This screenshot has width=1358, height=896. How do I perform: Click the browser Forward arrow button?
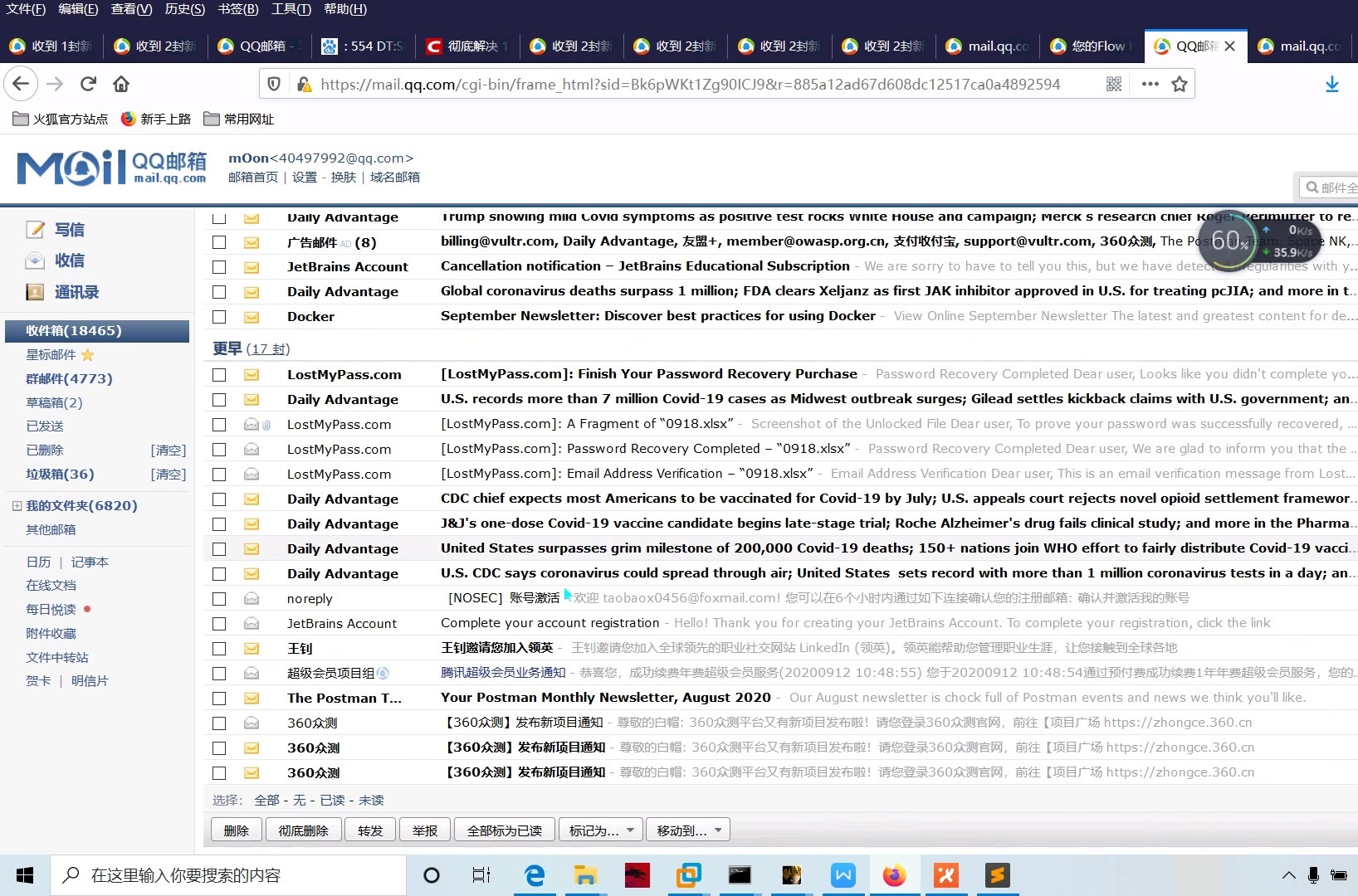pyautogui.click(x=55, y=84)
